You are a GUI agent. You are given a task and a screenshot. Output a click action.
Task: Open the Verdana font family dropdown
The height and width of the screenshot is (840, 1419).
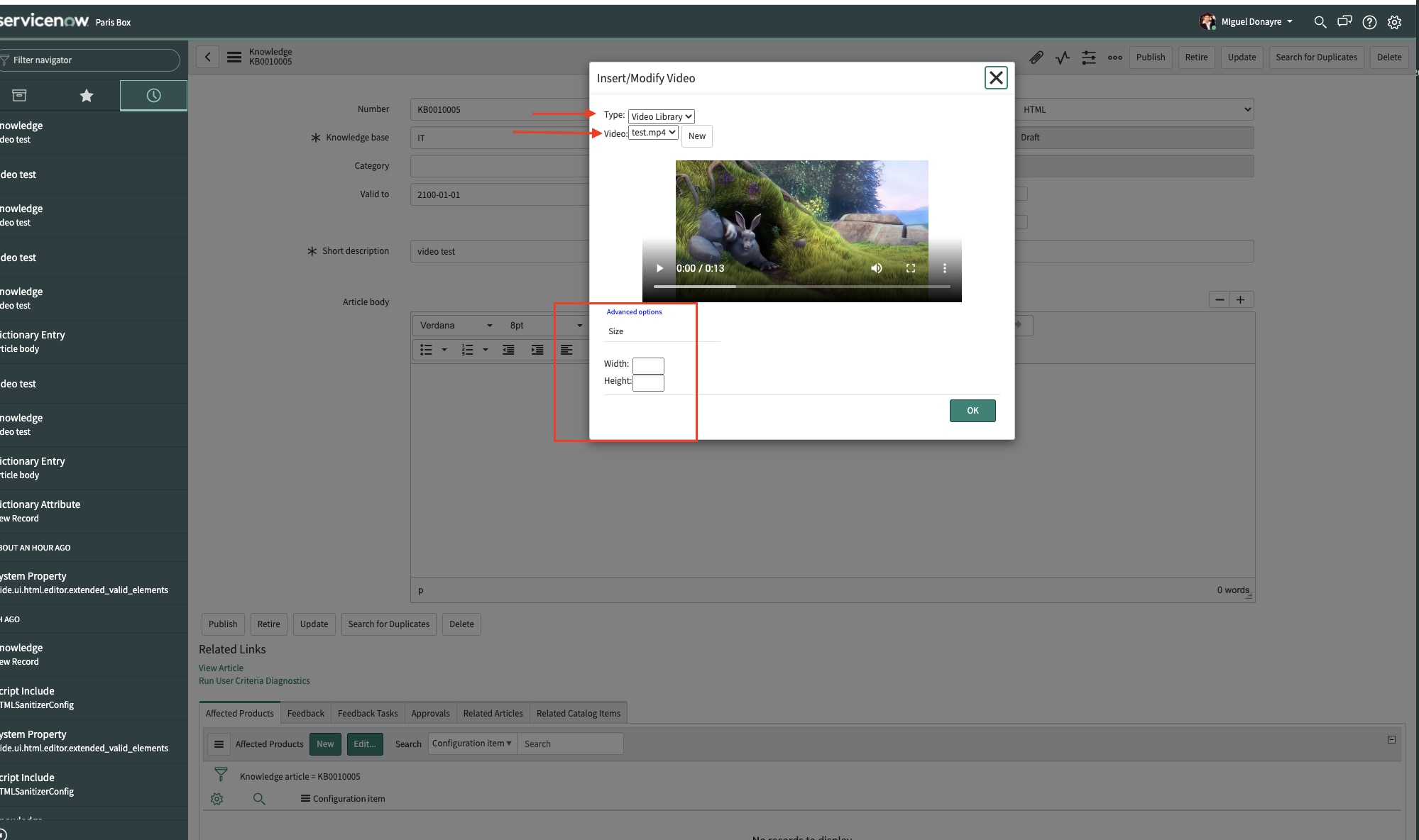click(454, 325)
